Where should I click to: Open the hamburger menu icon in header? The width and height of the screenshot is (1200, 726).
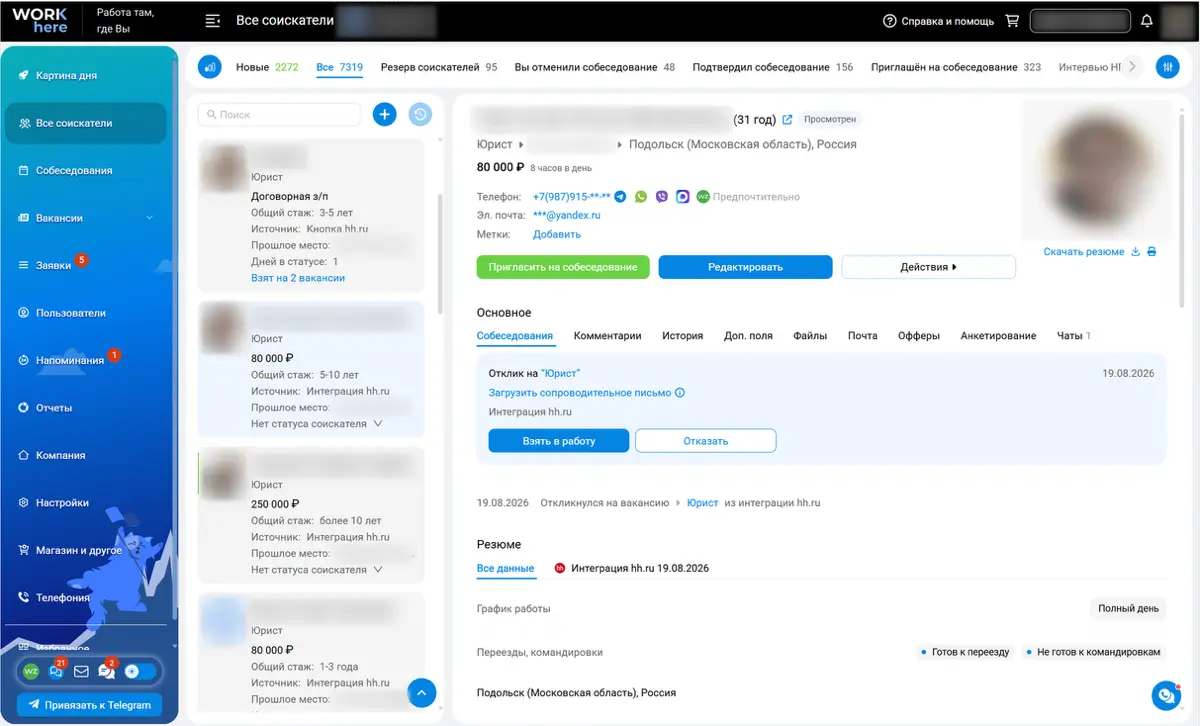pos(212,21)
